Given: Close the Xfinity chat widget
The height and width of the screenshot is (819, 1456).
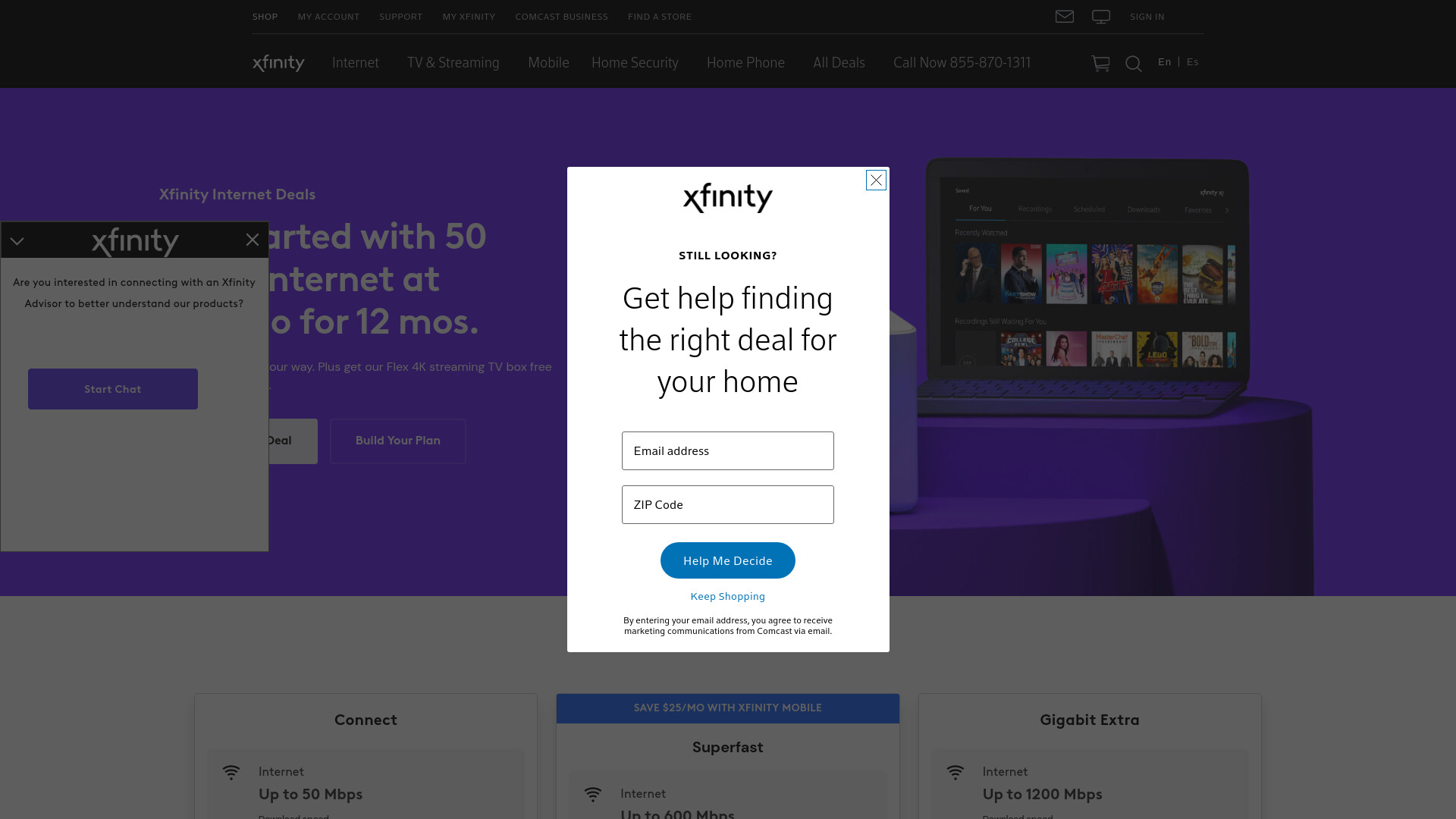Looking at the screenshot, I should click(253, 240).
